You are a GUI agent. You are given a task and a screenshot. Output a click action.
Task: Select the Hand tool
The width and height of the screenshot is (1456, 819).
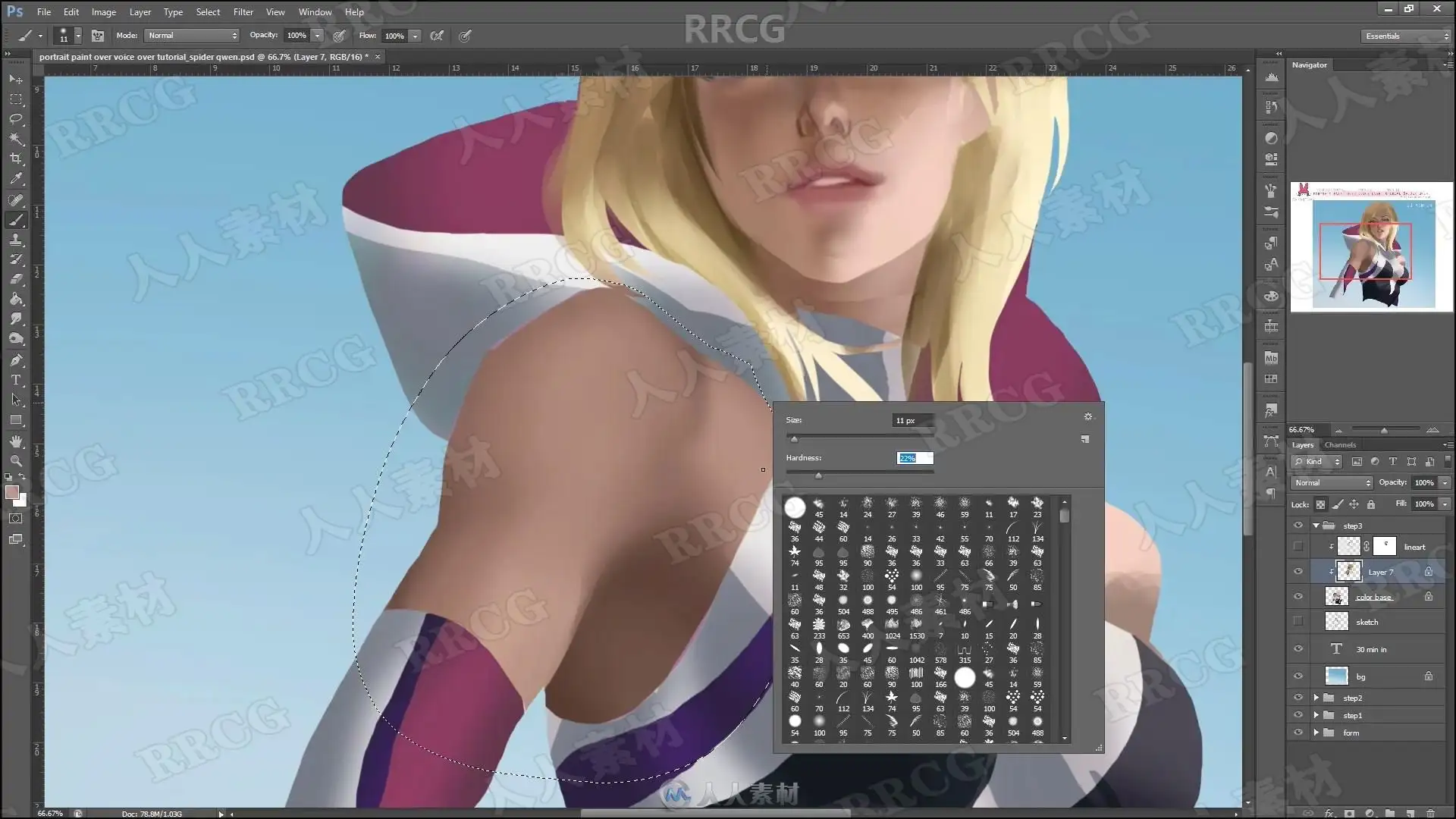coord(16,441)
